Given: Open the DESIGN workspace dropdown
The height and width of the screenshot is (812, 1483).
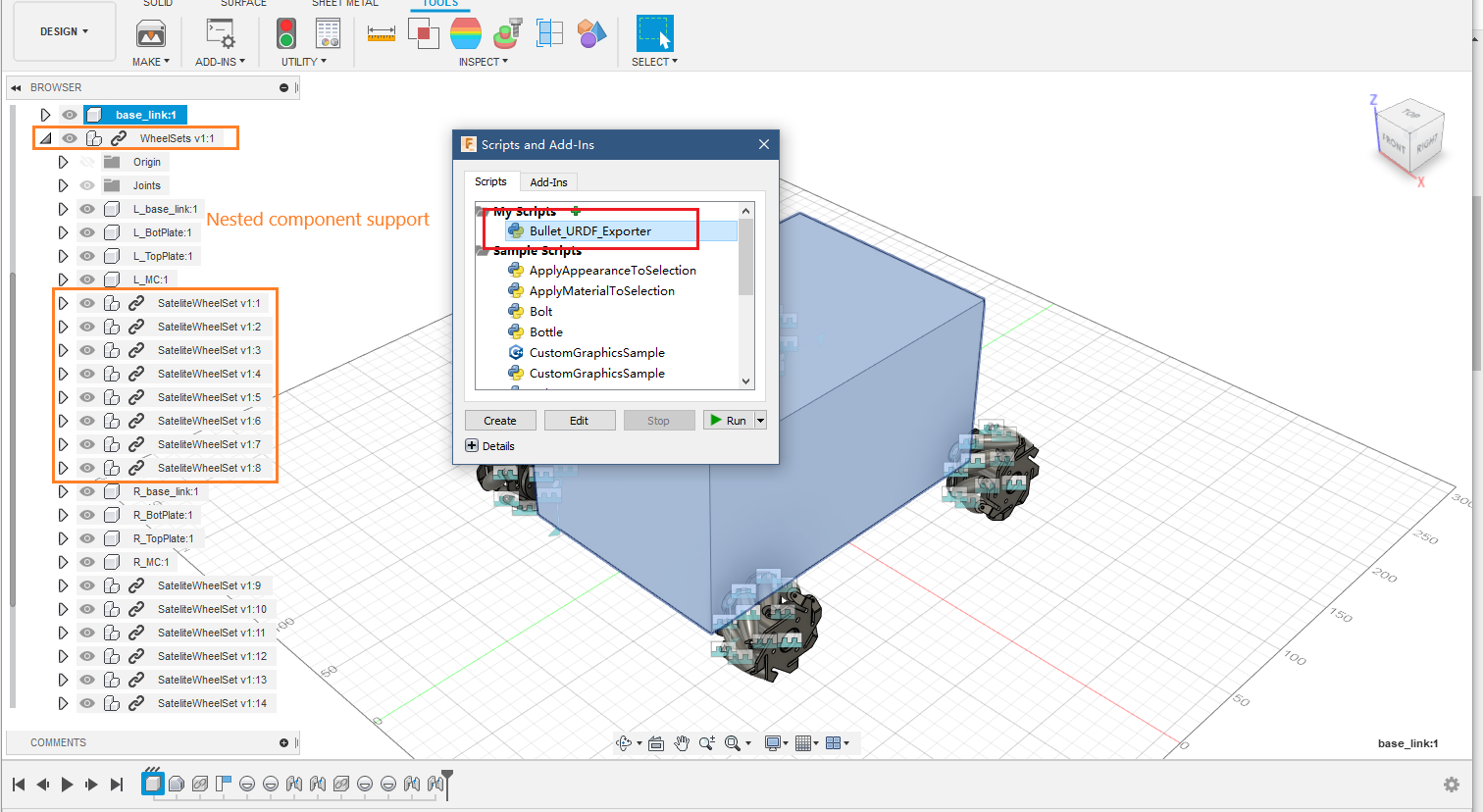Looking at the screenshot, I should (65, 31).
